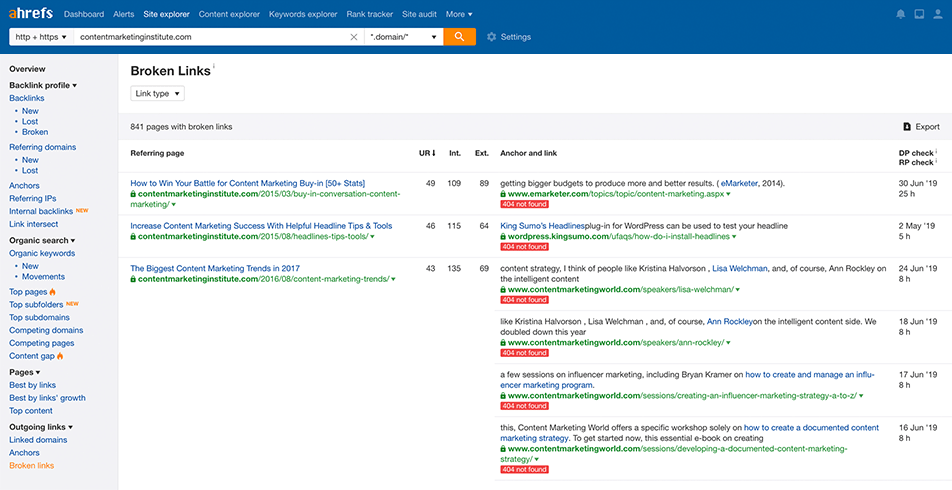This screenshot has height=490, width=952.
Task: Click the monitor icon in the header
Action: point(919,14)
